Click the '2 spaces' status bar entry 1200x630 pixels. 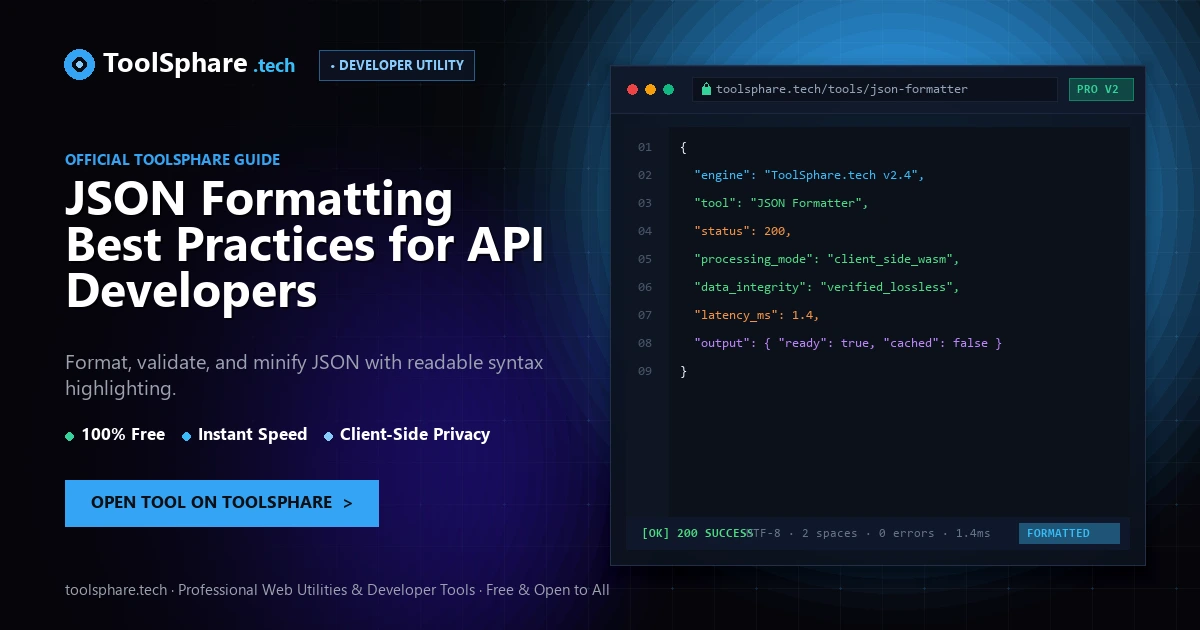[829, 533]
